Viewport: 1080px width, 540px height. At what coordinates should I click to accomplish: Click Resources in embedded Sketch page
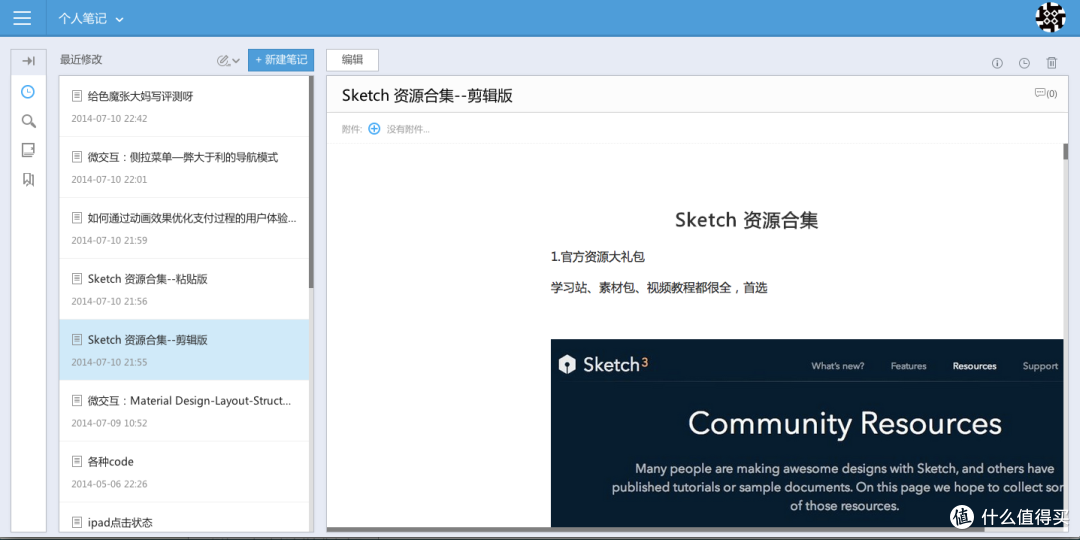pos(975,366)
